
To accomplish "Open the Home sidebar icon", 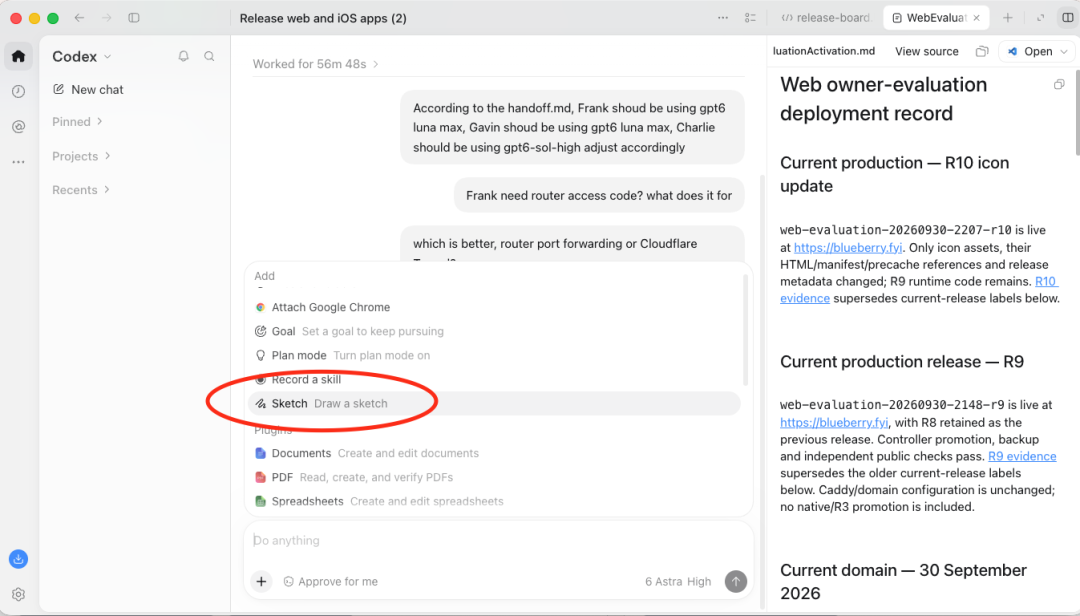I will click(x=19, y=56).
